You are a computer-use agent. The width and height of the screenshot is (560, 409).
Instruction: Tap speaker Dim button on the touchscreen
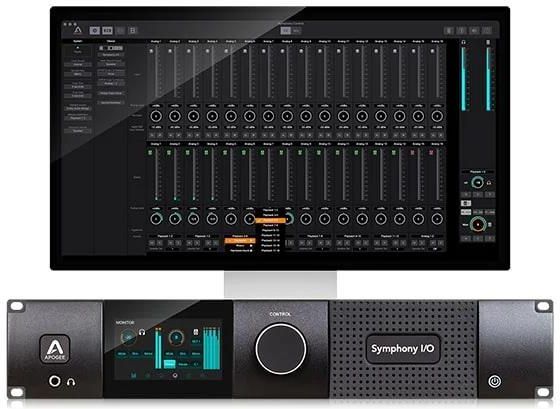pyautogui.click(x=183, y=354)
